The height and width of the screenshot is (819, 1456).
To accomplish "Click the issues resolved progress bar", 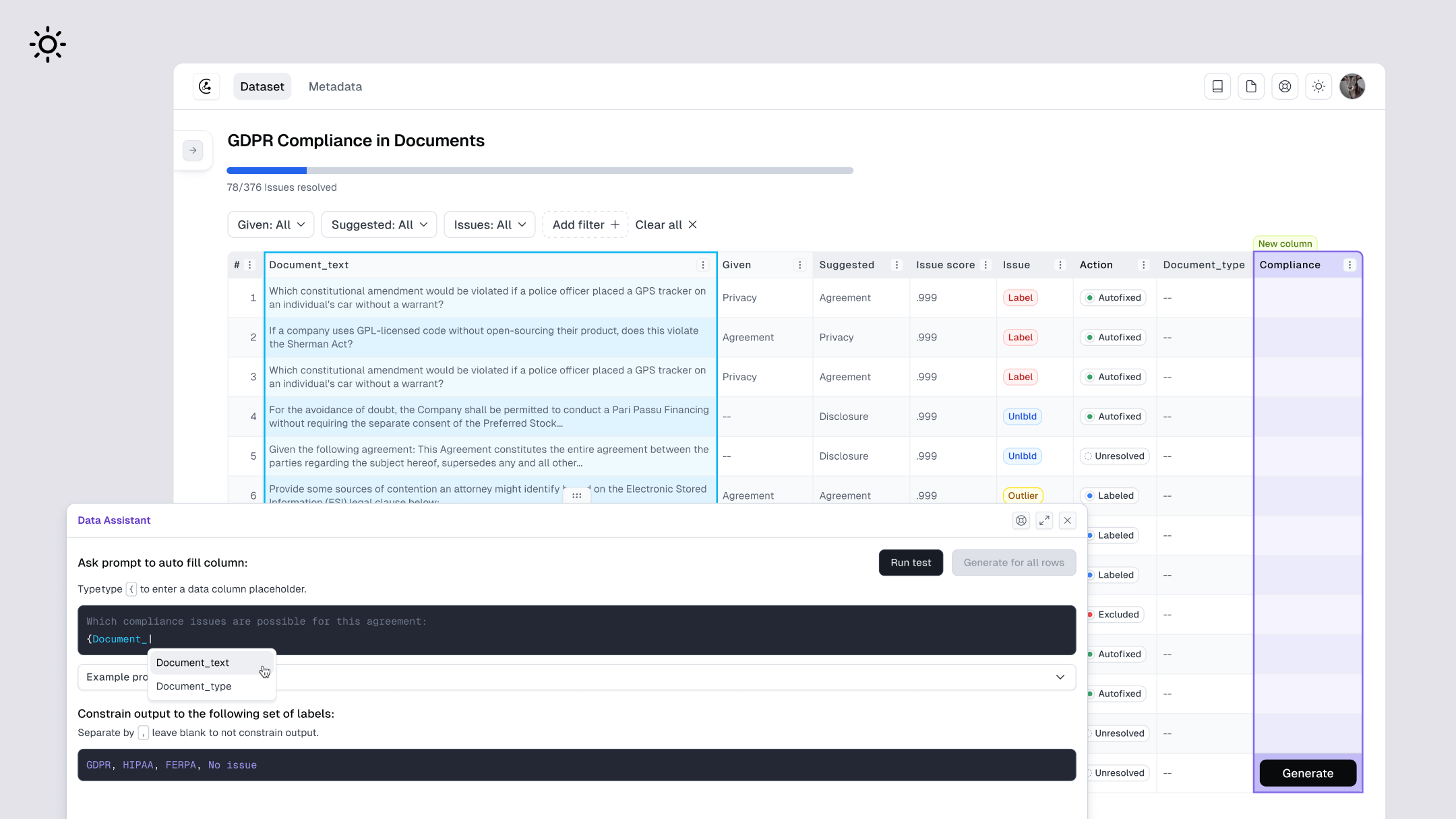I will pyautogui.click(x=539, y=171).
